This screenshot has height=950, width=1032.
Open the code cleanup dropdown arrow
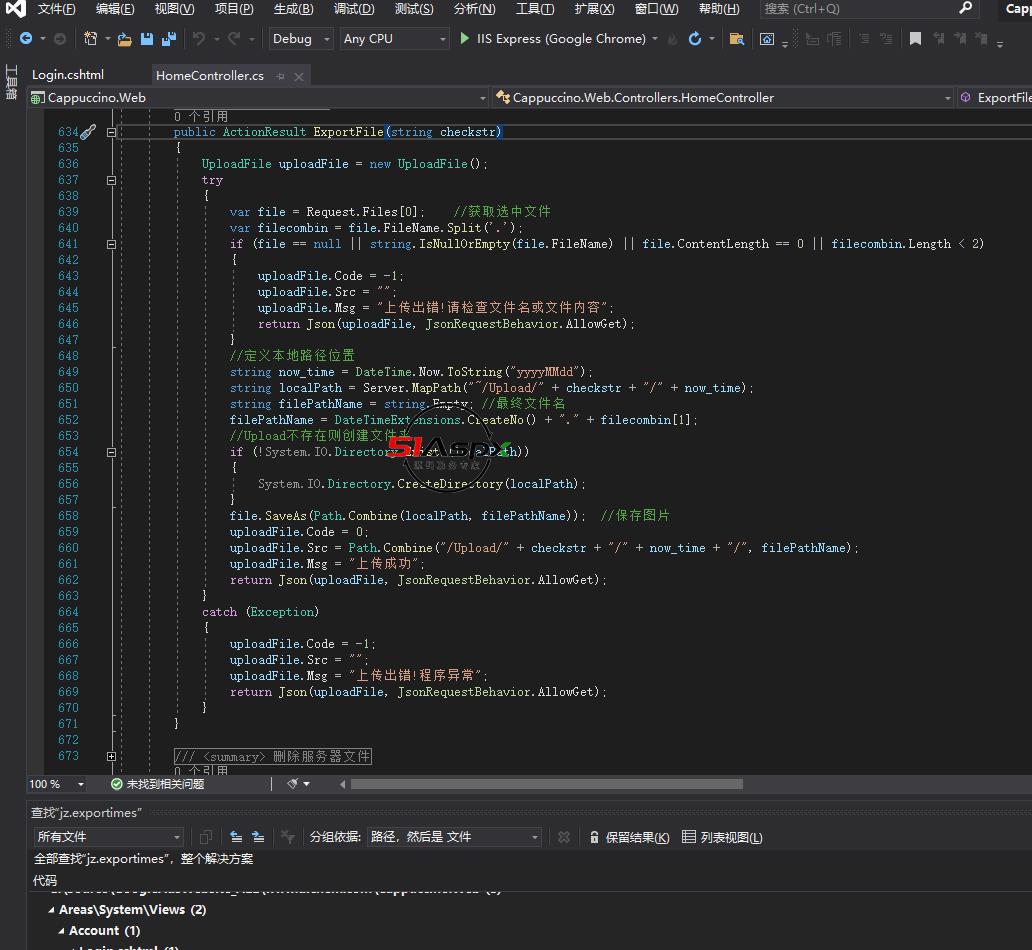coord(307,783)
